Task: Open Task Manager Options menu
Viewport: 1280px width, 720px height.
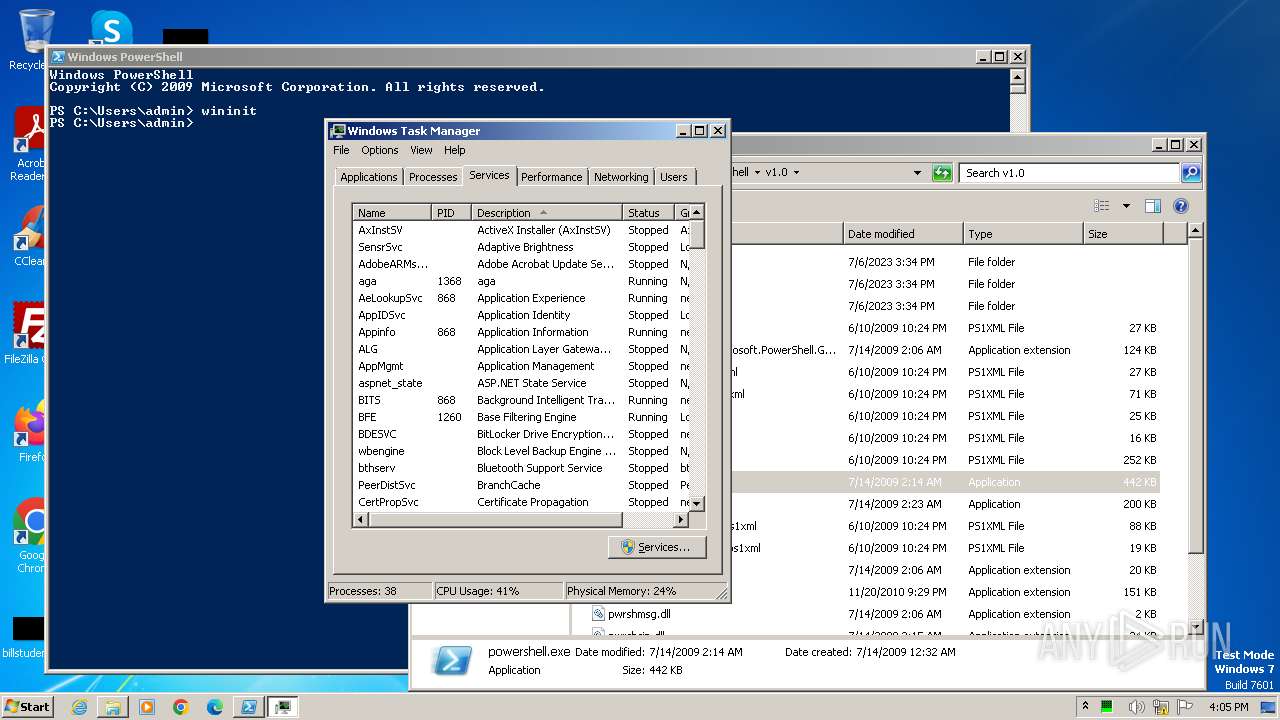Action: pos(379,150)
